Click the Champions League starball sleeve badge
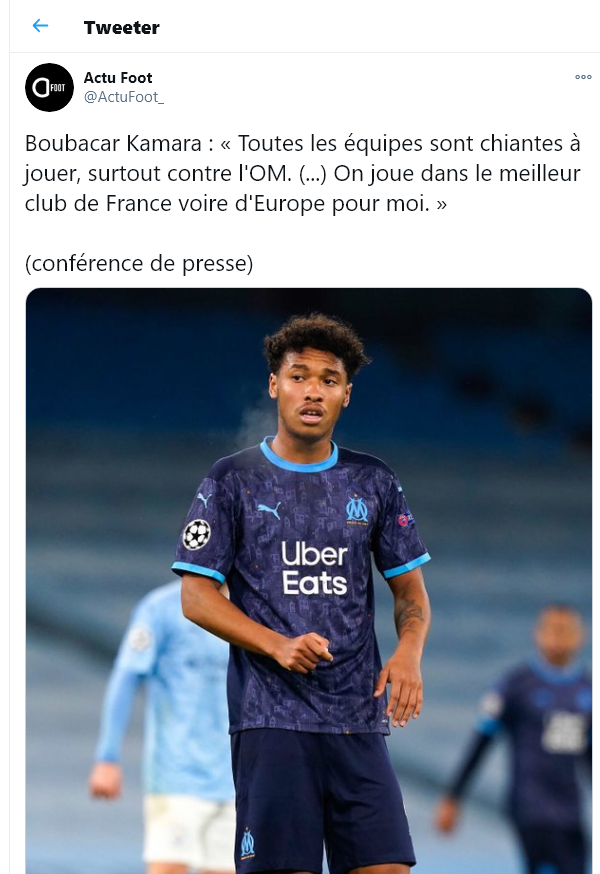This screenshot has width=600, height=874. tap(197, 535)
